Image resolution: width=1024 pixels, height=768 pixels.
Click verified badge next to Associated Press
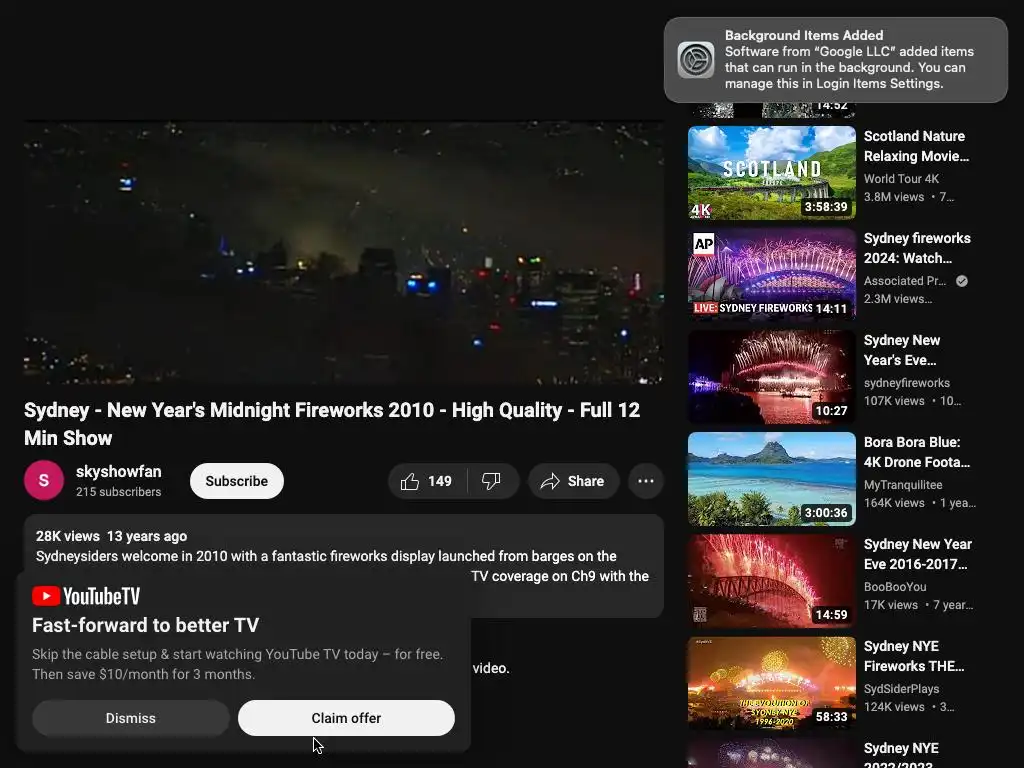pyautogui.click(x=961, y=281)
